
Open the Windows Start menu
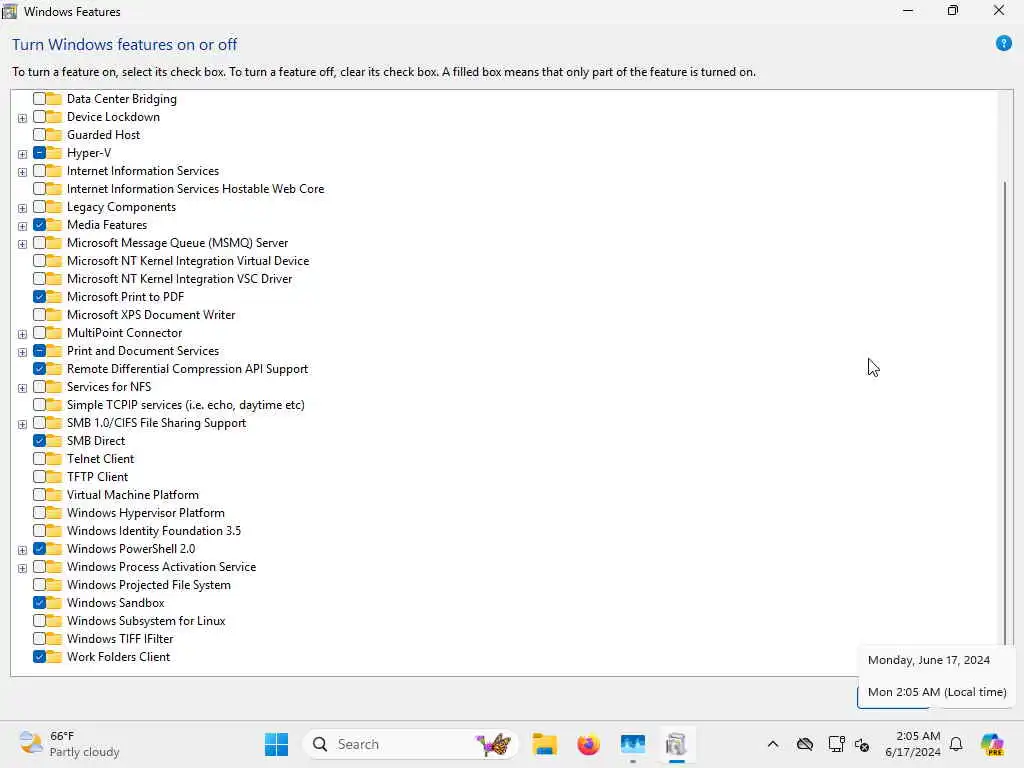click(276, 744)
